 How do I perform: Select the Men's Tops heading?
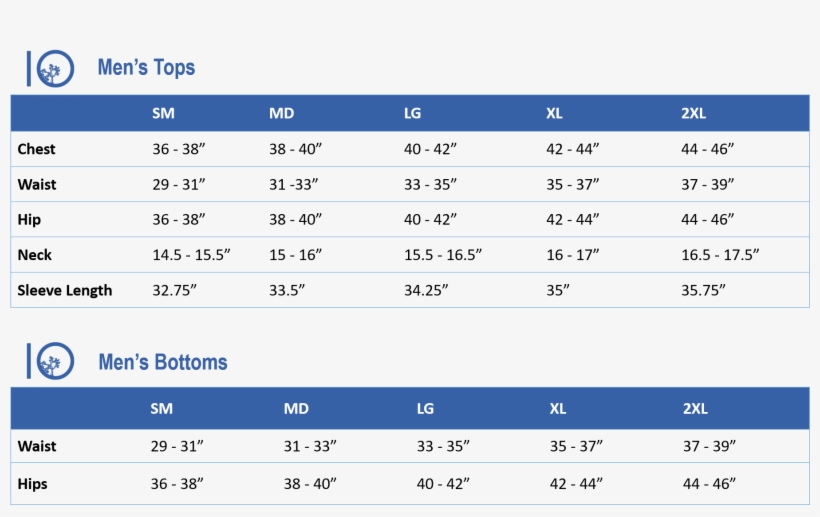[x=146, y=68]
